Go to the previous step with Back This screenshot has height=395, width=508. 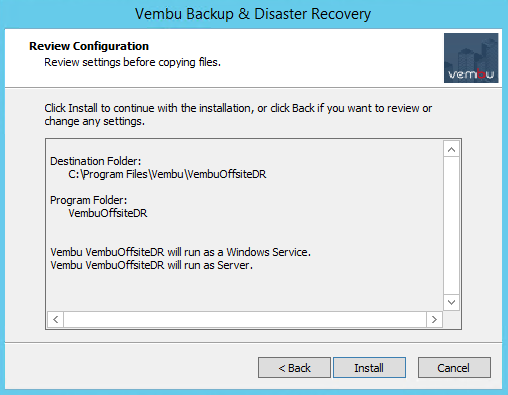[294, 368]
